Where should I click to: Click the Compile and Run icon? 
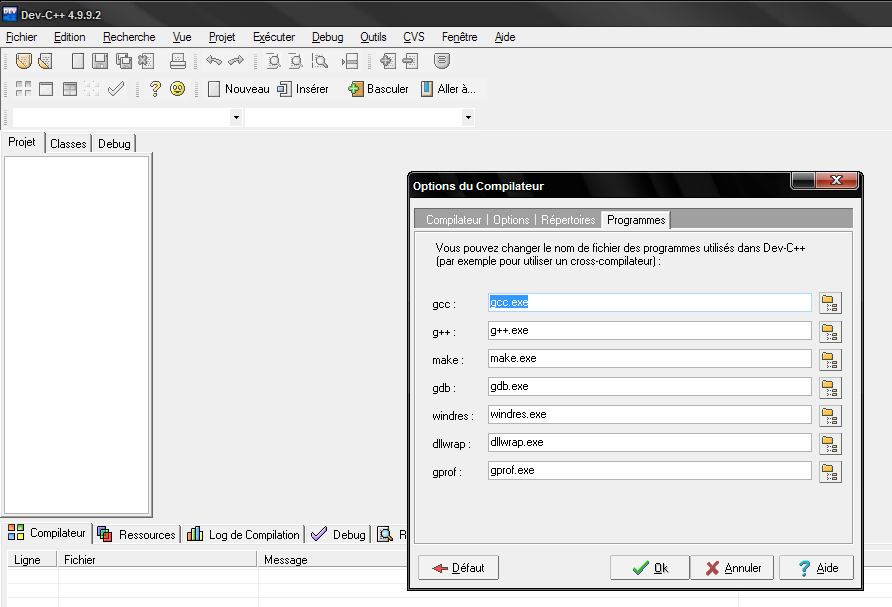click(x=69, y=89)
